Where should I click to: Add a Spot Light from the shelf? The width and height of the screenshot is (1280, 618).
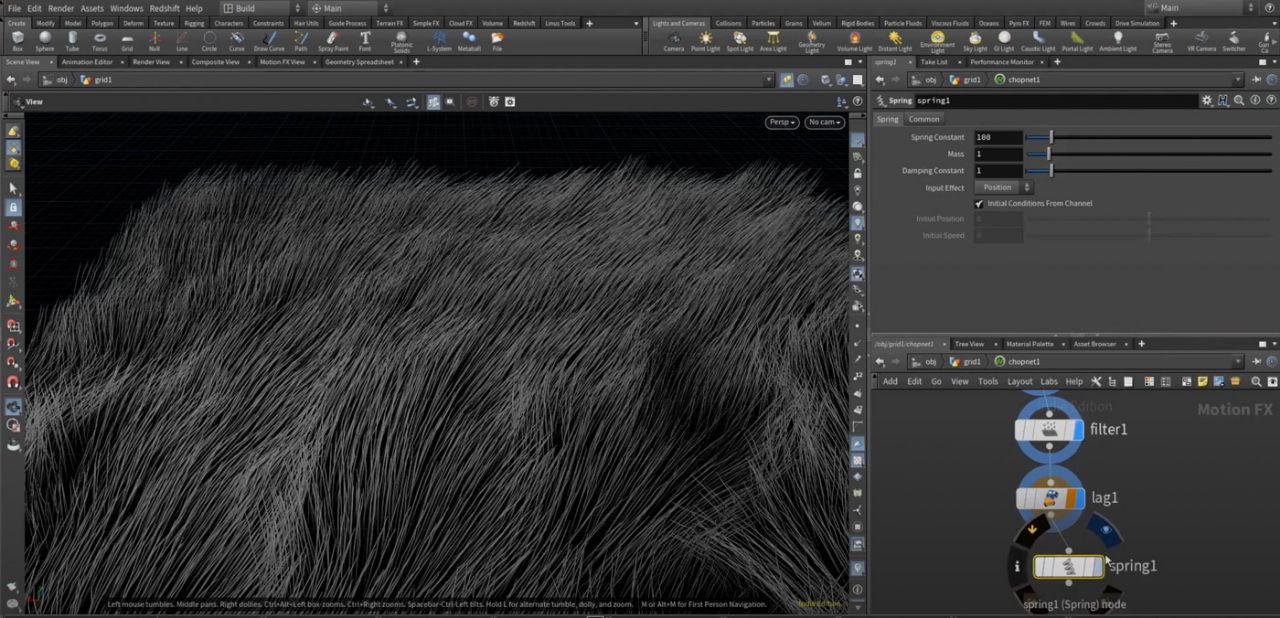pos(740,41)
